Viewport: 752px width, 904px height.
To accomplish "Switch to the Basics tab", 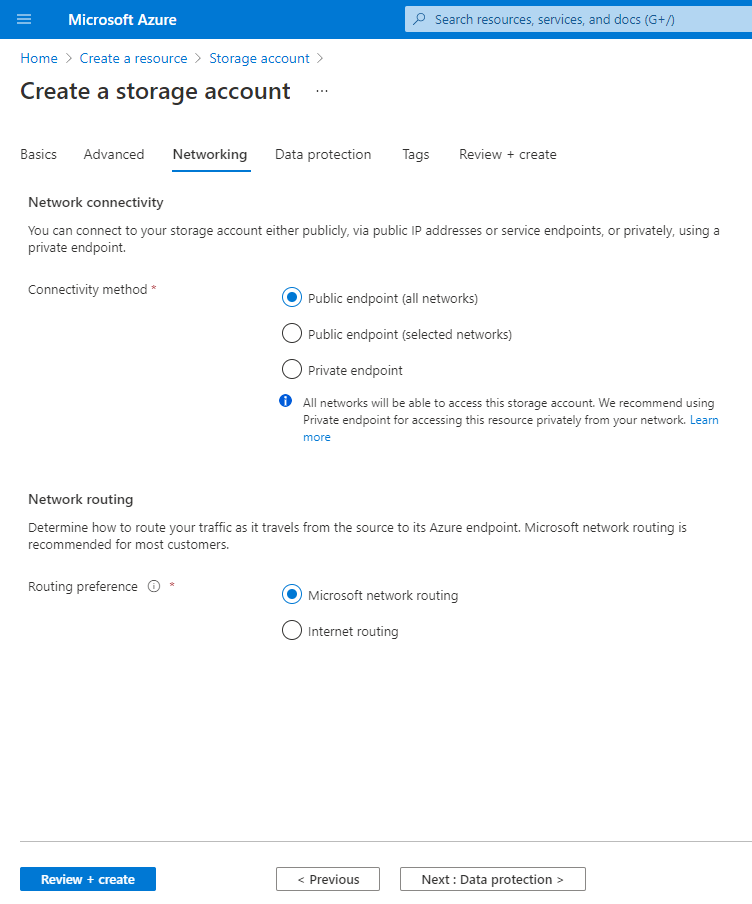I will [x=39, y=155].
